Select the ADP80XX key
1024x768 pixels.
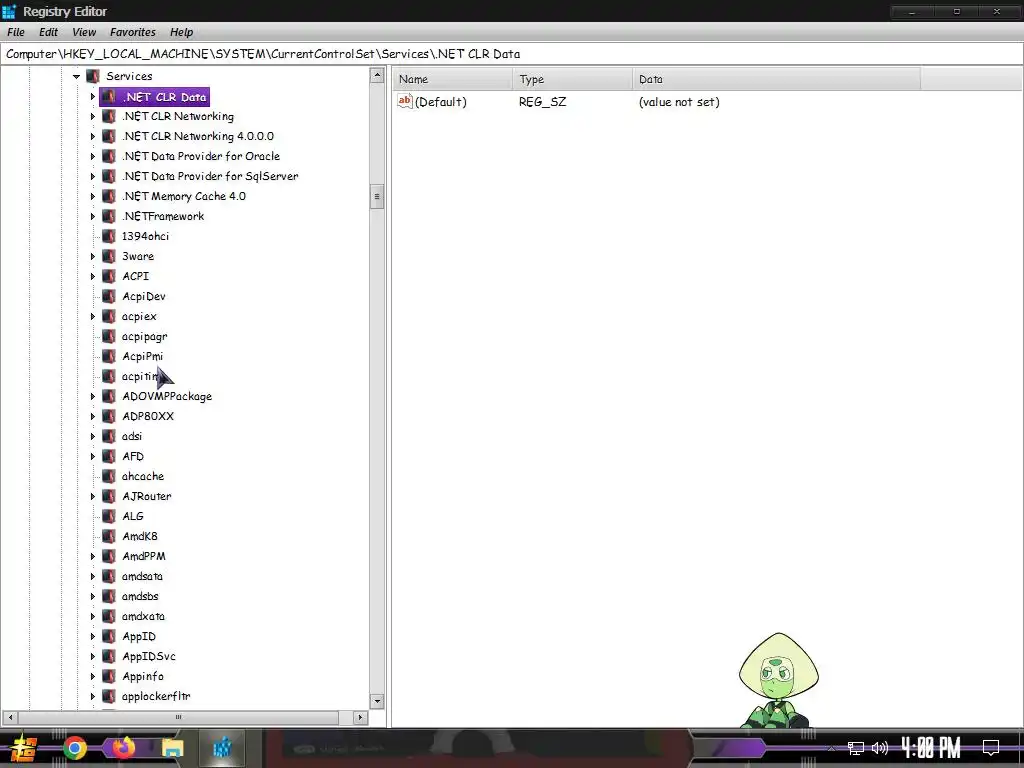pyautogui.click(x=148, y=416)
